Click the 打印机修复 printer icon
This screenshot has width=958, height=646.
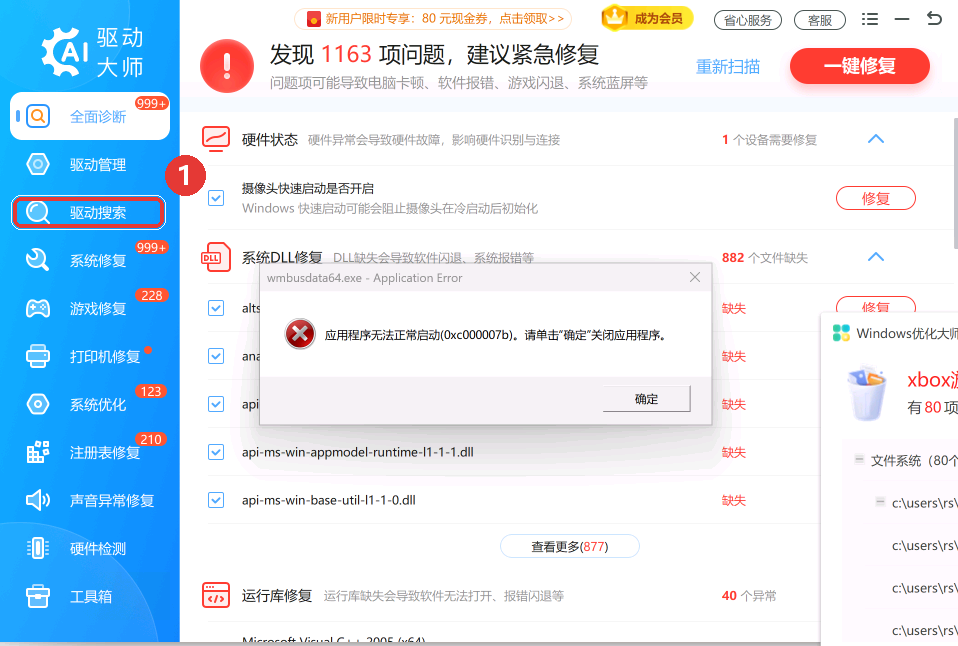tap(38, 356)
